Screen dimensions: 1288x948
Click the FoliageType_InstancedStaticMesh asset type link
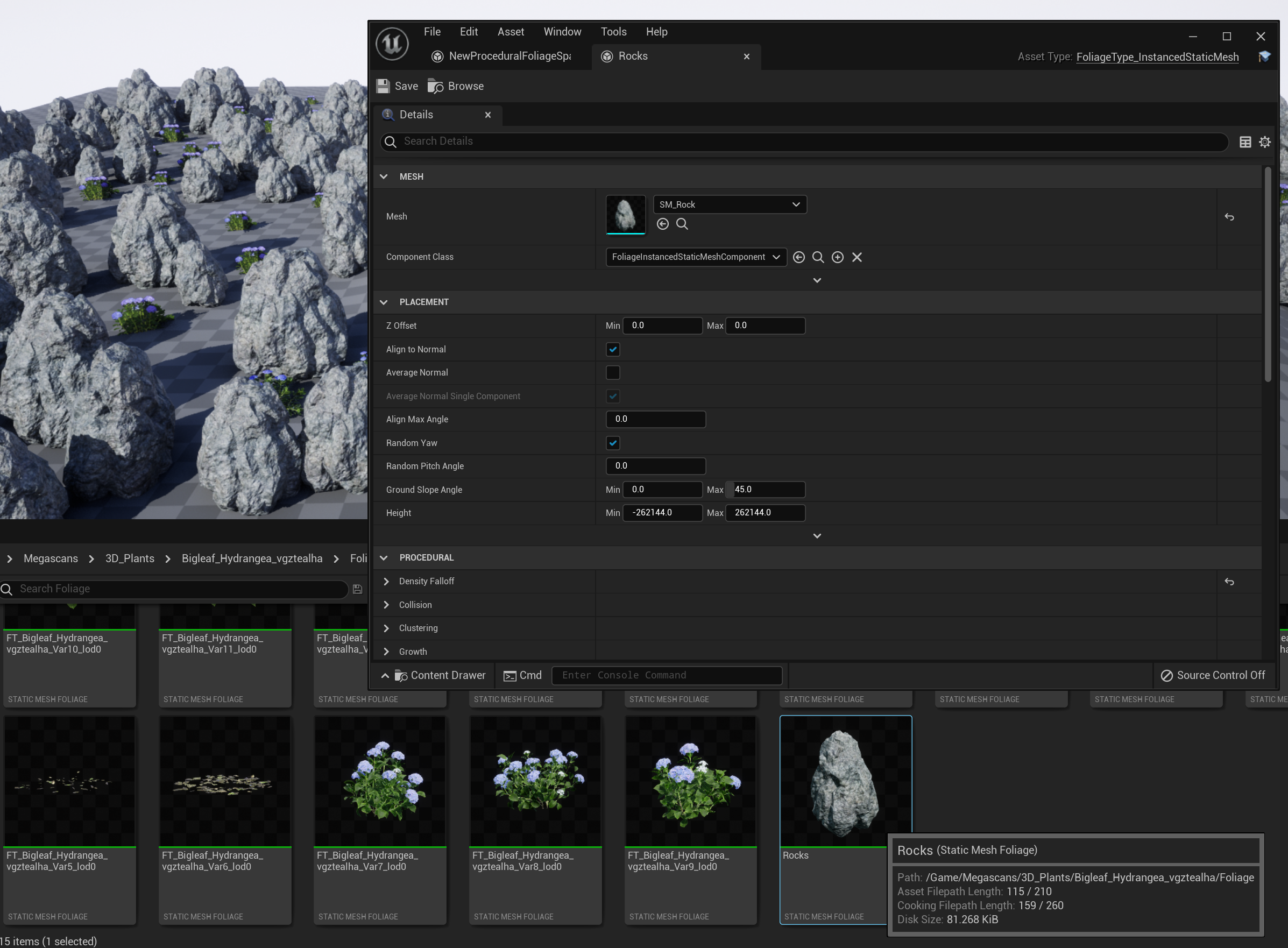pyautogui.click(x=1157, y=57)
